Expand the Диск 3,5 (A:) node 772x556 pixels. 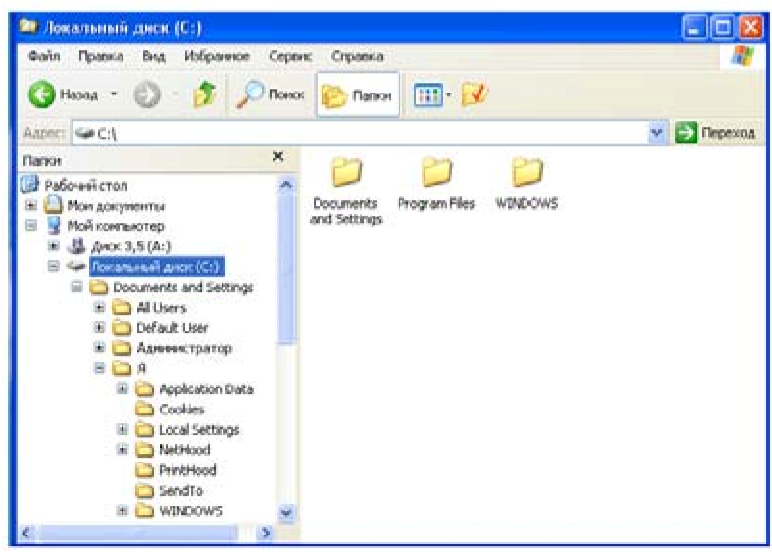point(54,246)
